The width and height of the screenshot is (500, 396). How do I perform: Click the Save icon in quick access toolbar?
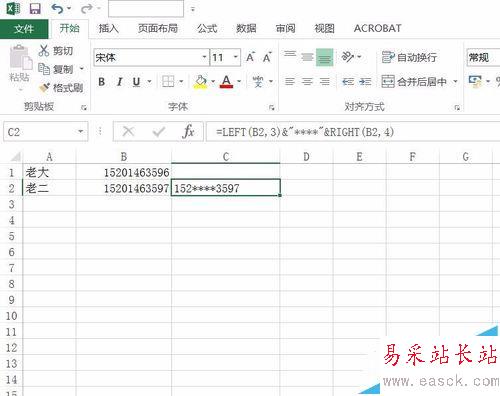(35, 8)
